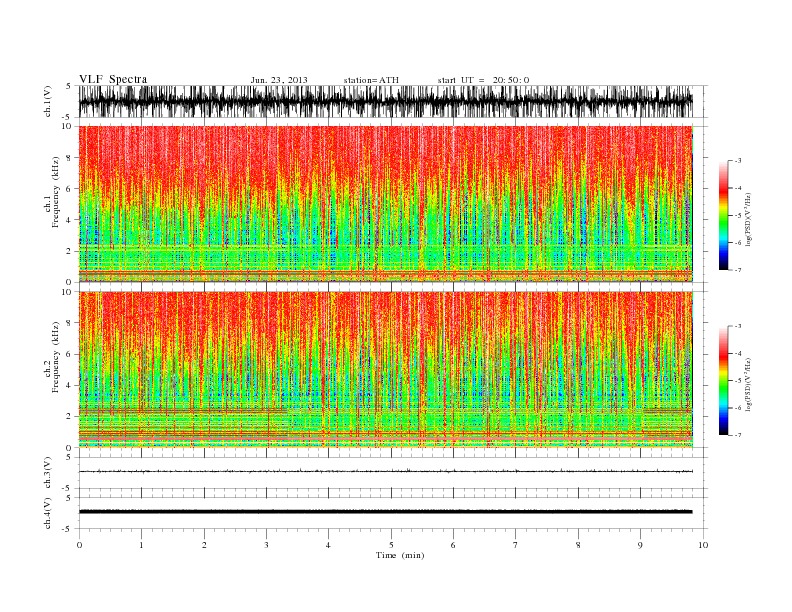Click inside the ch.2 spectrogram panel
Screen dimensions: 792x612
coord(385,370)
